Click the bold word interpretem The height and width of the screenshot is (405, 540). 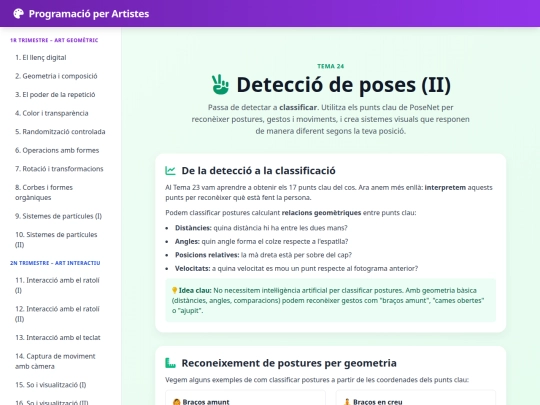click(x=445, y=188)
